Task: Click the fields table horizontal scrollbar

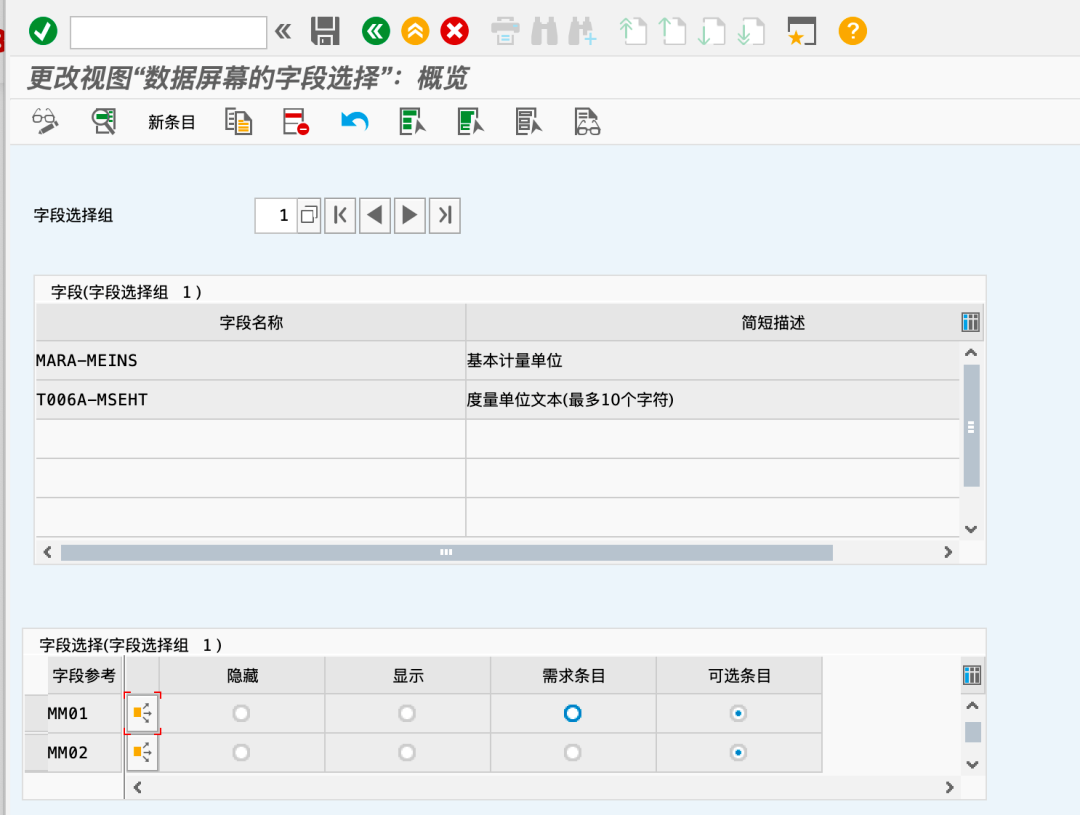Action: tap(446, 552)
